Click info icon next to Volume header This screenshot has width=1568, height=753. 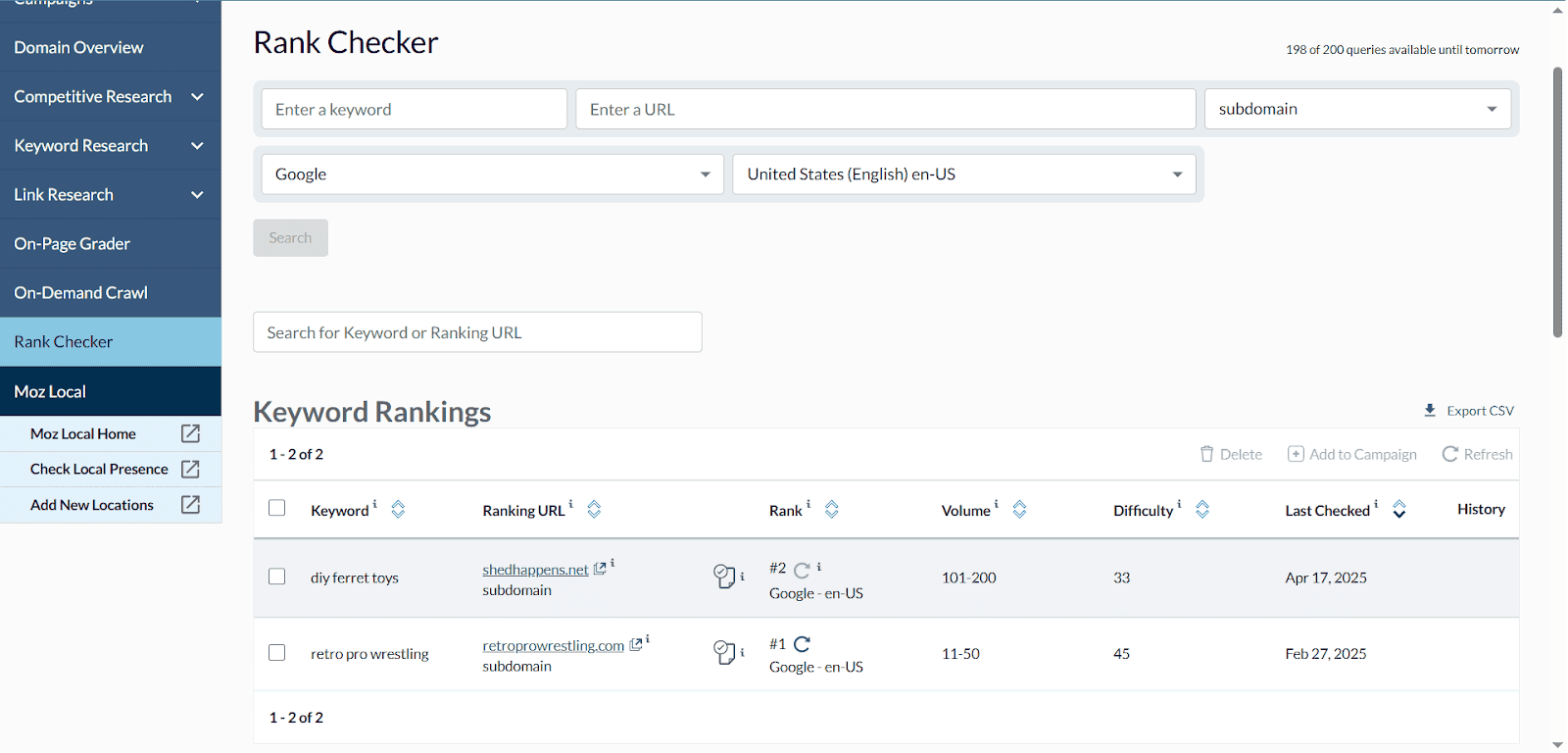(997, 504)
